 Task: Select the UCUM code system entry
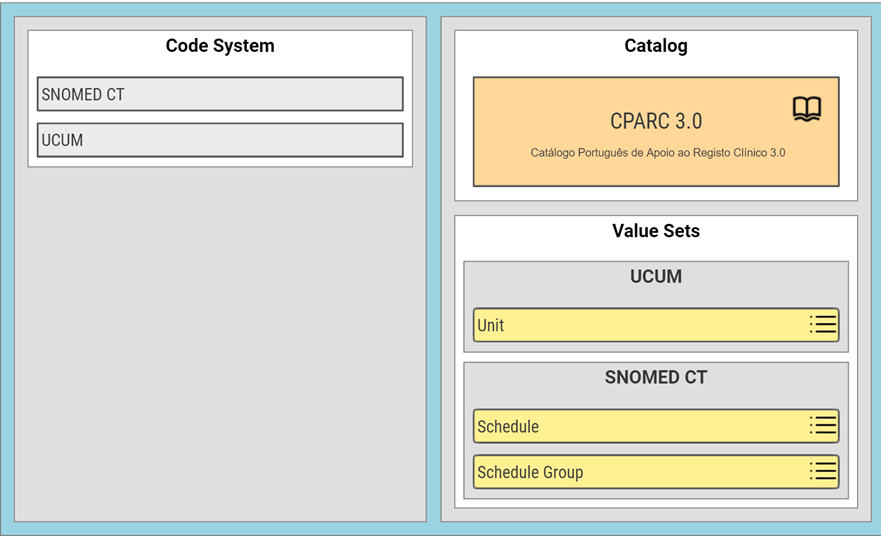click(220, 140)
